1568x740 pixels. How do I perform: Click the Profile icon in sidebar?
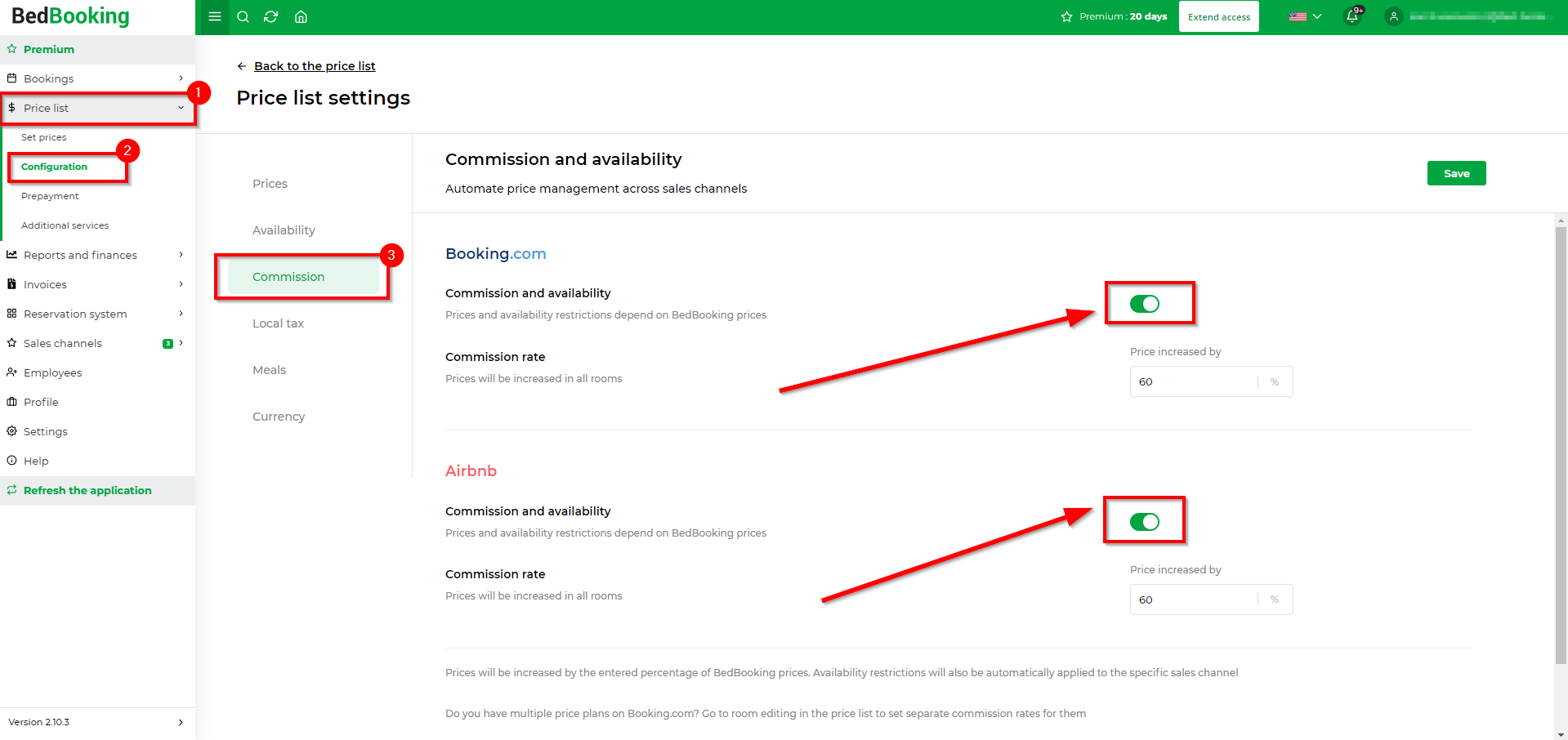(11, 402)
